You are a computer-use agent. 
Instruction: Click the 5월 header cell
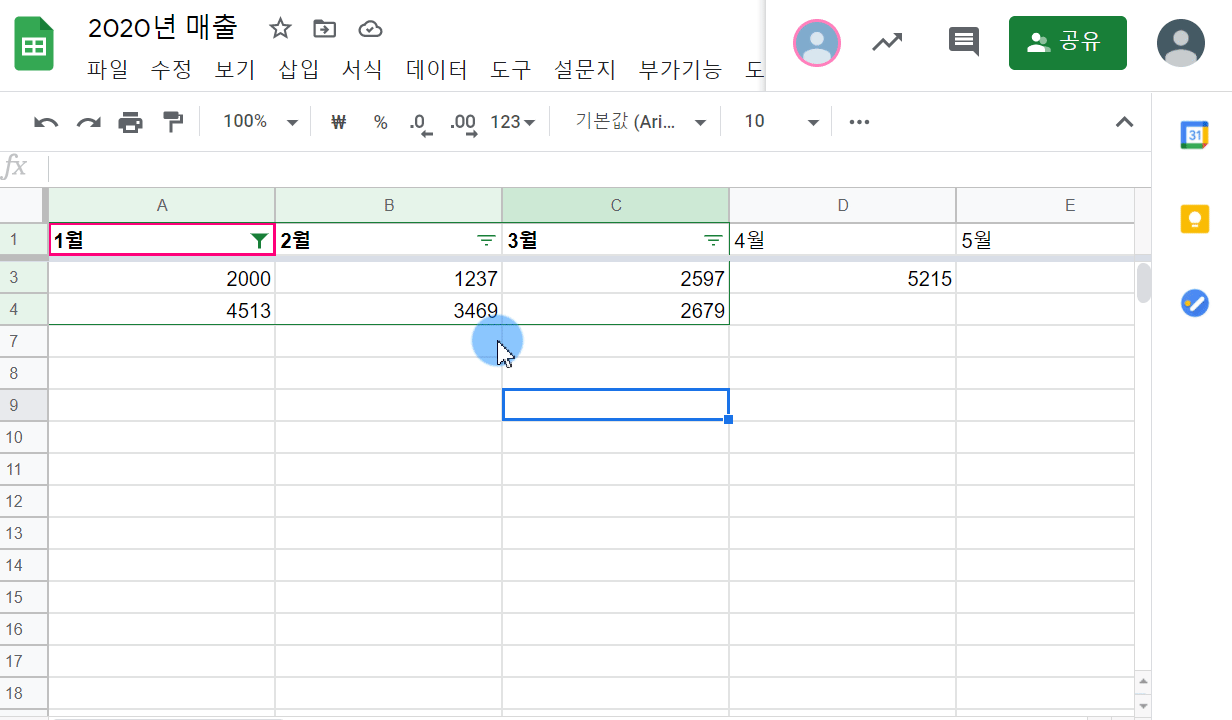(1046, 240)
